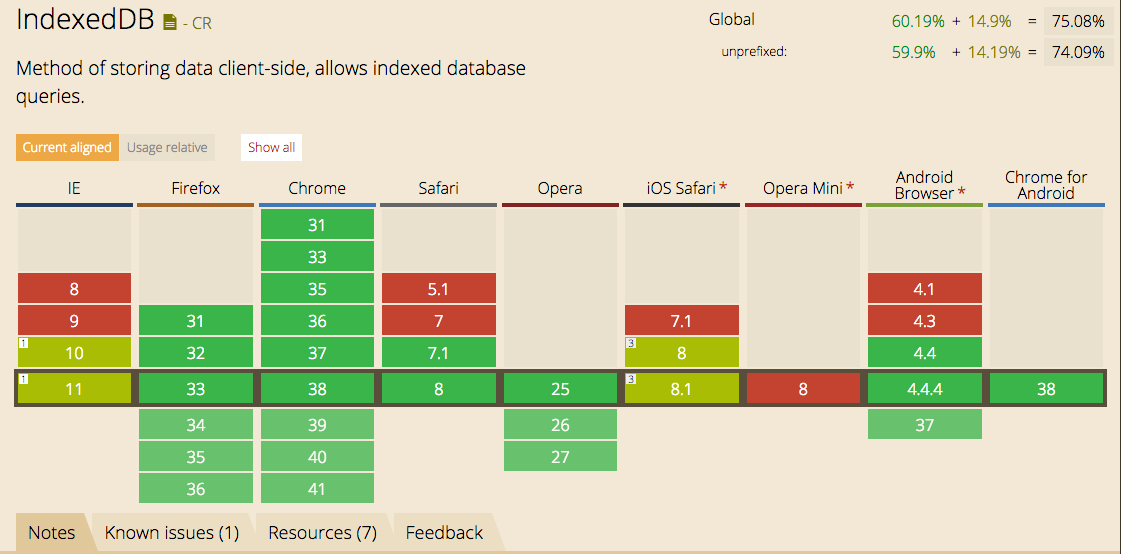This screenshot has height=554, width=1121.
Task: Select Android Browser version 4.1 cell
Action: (x=925, y=288)
